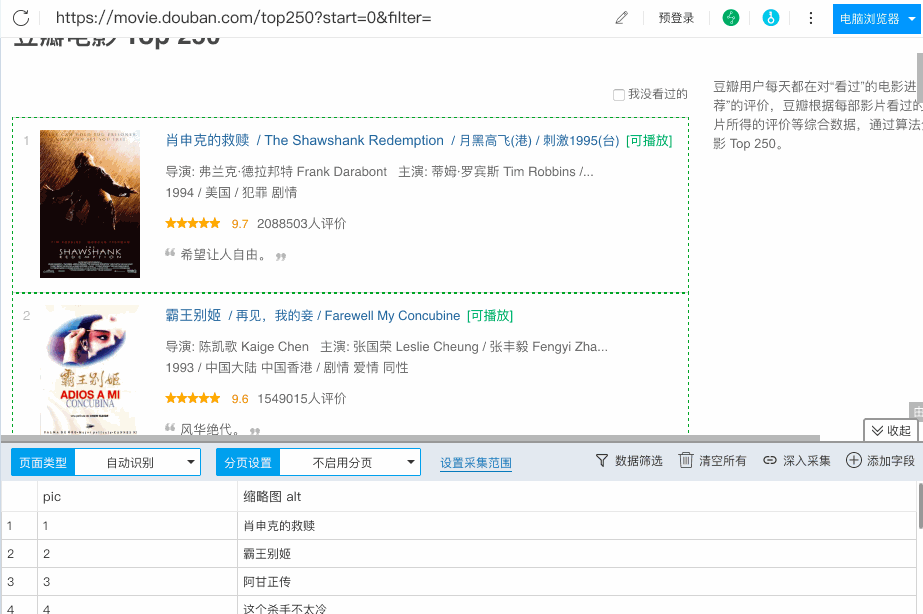Image resolution: width=923 pixels, height=614 pixels.
Task: Select the 肖申克的救赎 table cell
Action: point(577,525)
